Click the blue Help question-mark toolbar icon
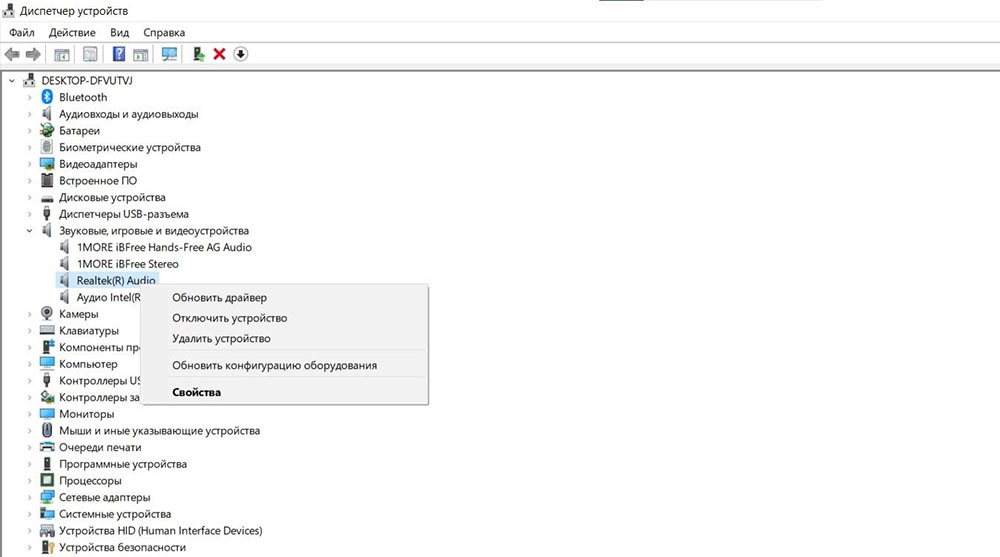 (x=118, y=54)
